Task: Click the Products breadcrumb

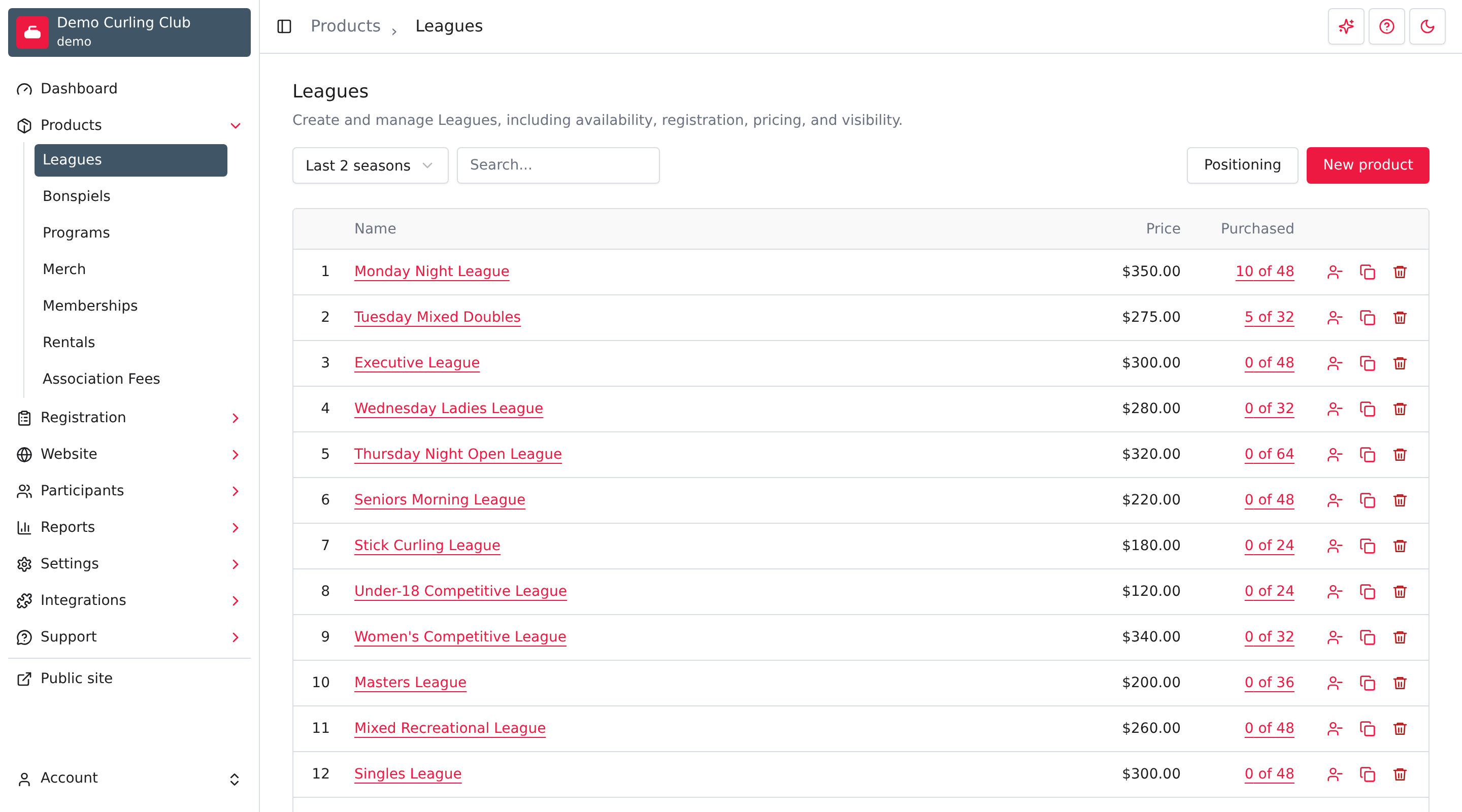Action: (345, 26)
